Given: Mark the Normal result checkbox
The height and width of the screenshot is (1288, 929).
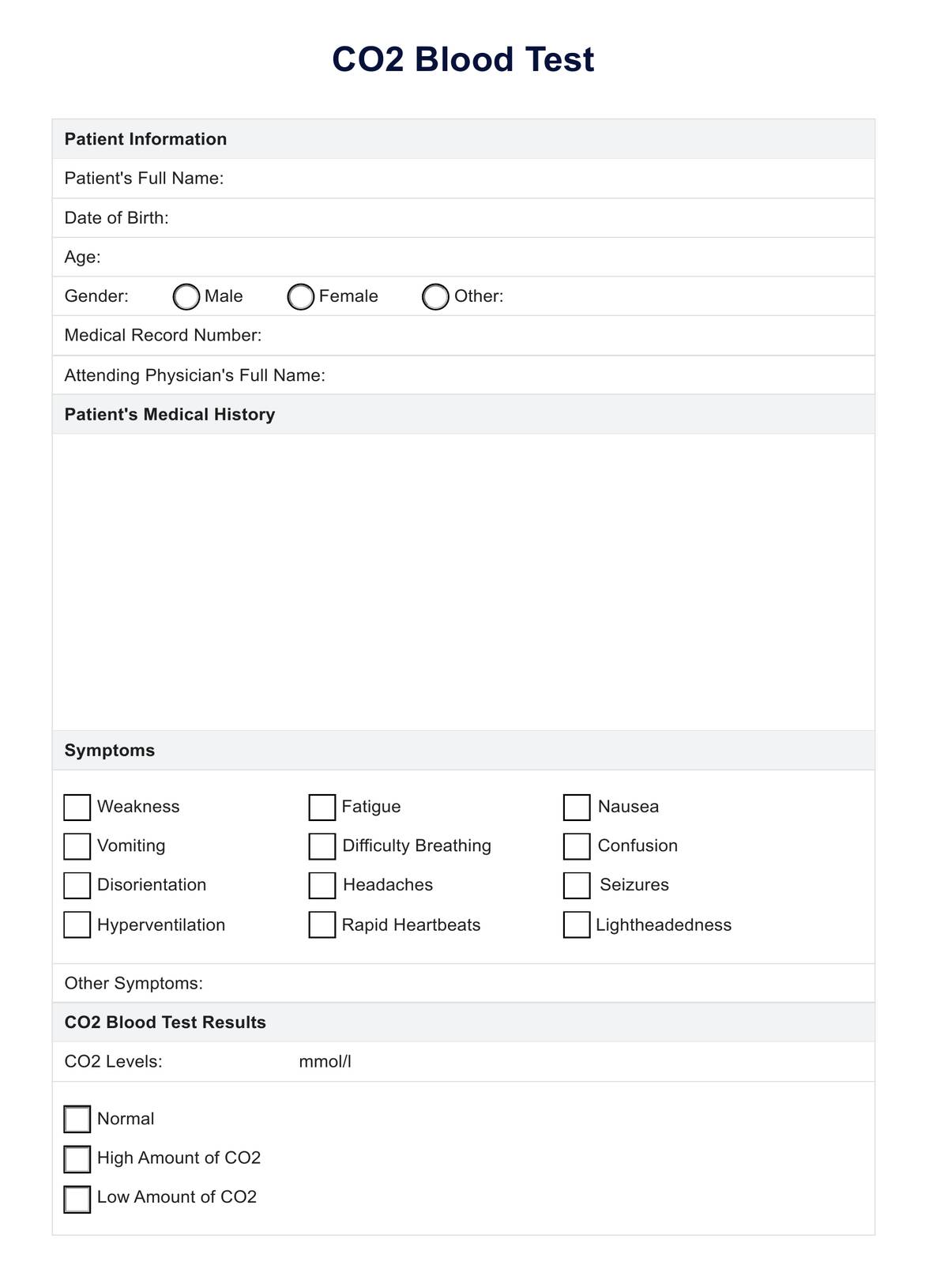Looking at the screenshot, I should (77, 1120).
